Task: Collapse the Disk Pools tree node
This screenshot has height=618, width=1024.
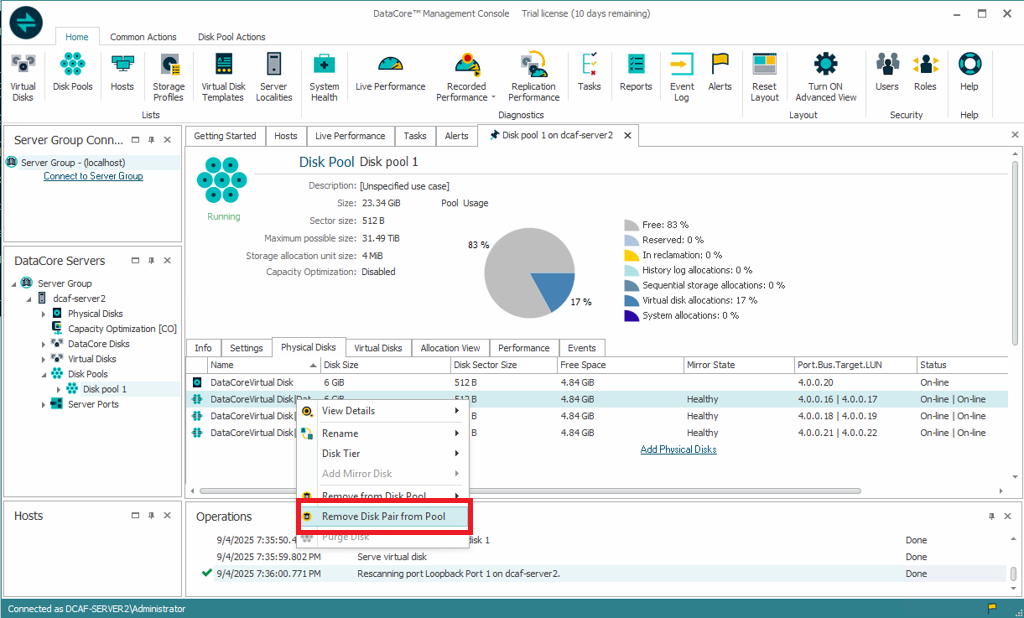Action: (x=43, y=374)
